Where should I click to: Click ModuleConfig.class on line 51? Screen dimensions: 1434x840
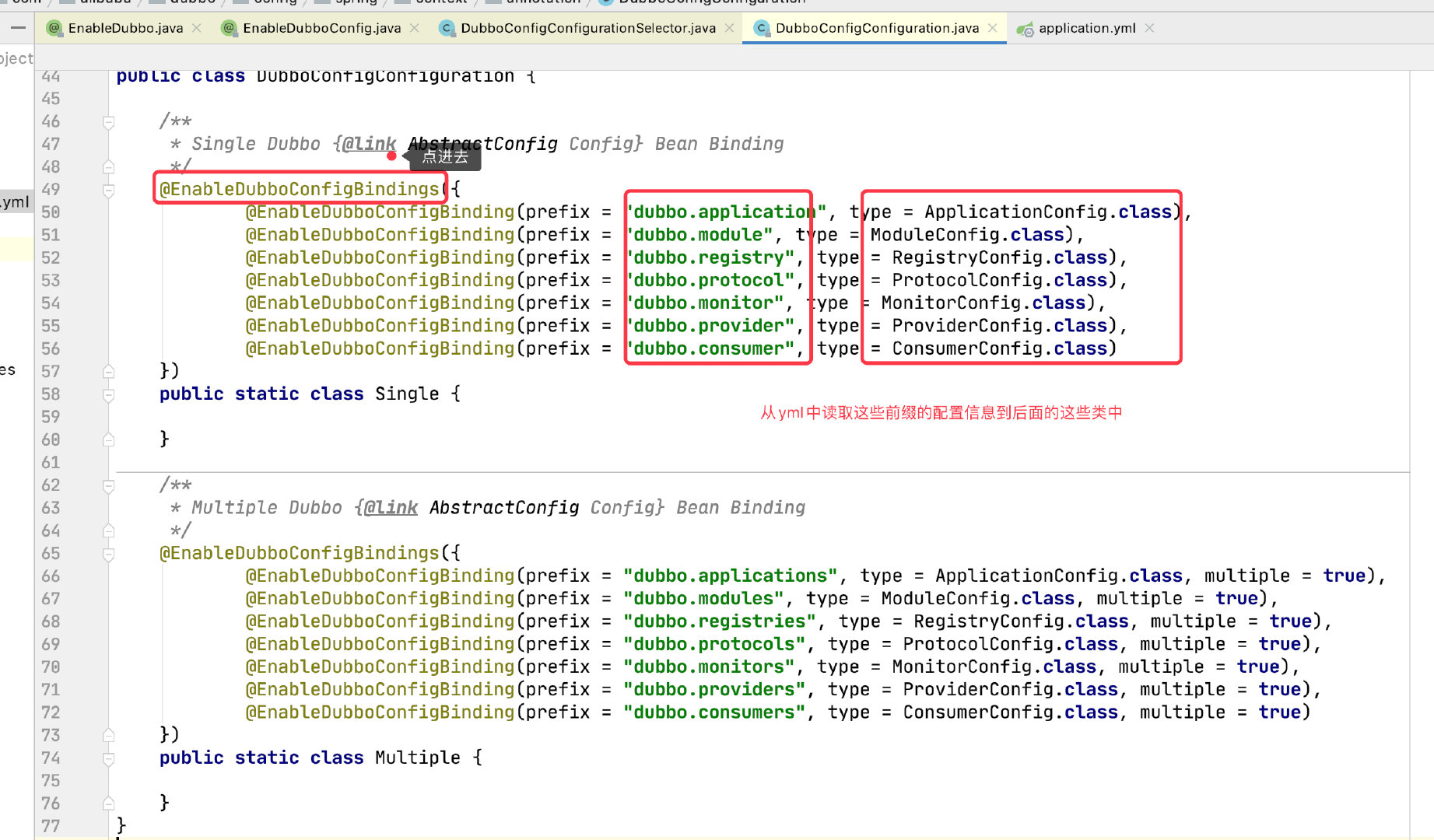point(967,235)
